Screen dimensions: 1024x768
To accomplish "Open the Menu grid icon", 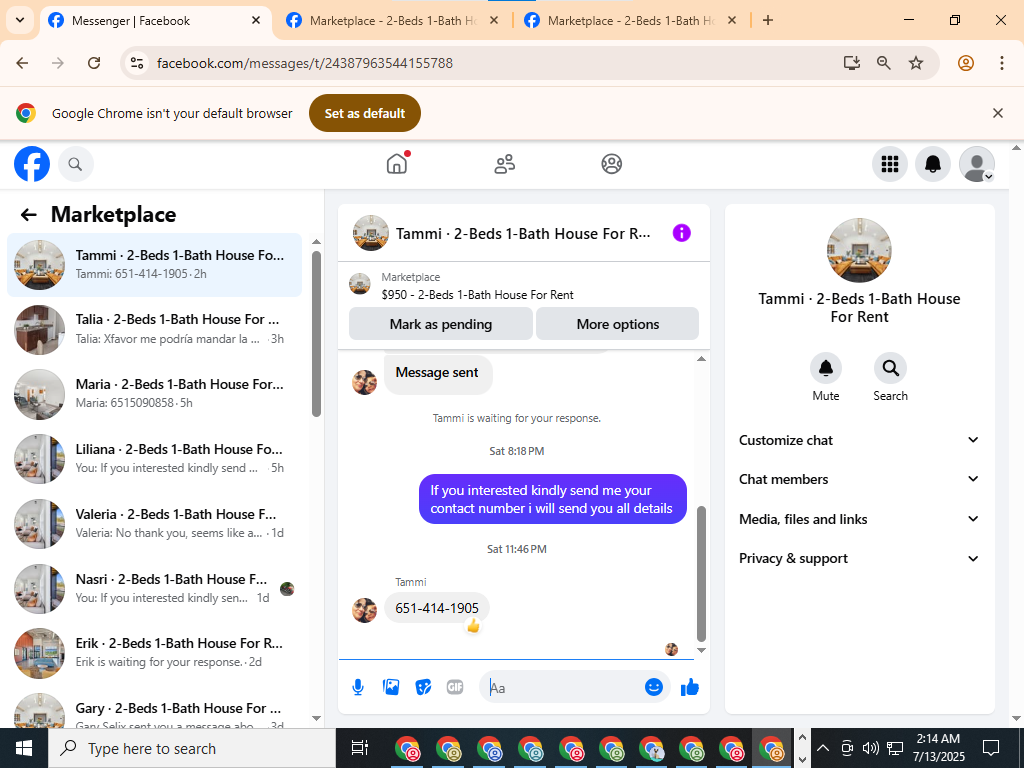I will click(x=889, y=164).
